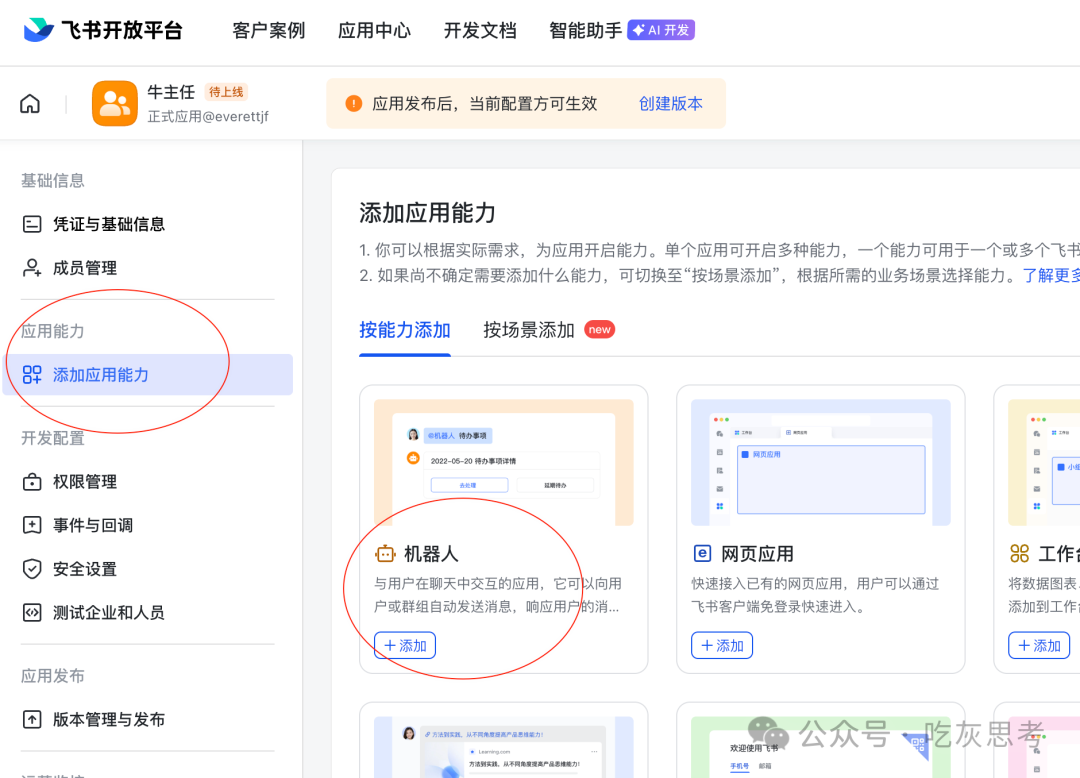This screenshot has height=778, width=1080.
Task: Click the 机器人 card title
Action: 431,554
